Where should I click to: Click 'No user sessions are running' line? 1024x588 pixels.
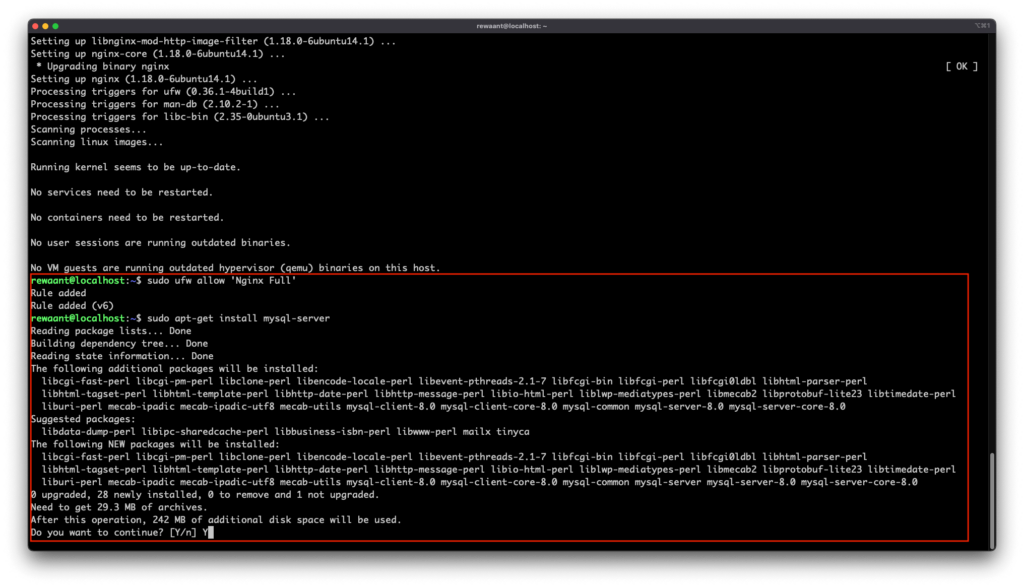click(161, 242)
